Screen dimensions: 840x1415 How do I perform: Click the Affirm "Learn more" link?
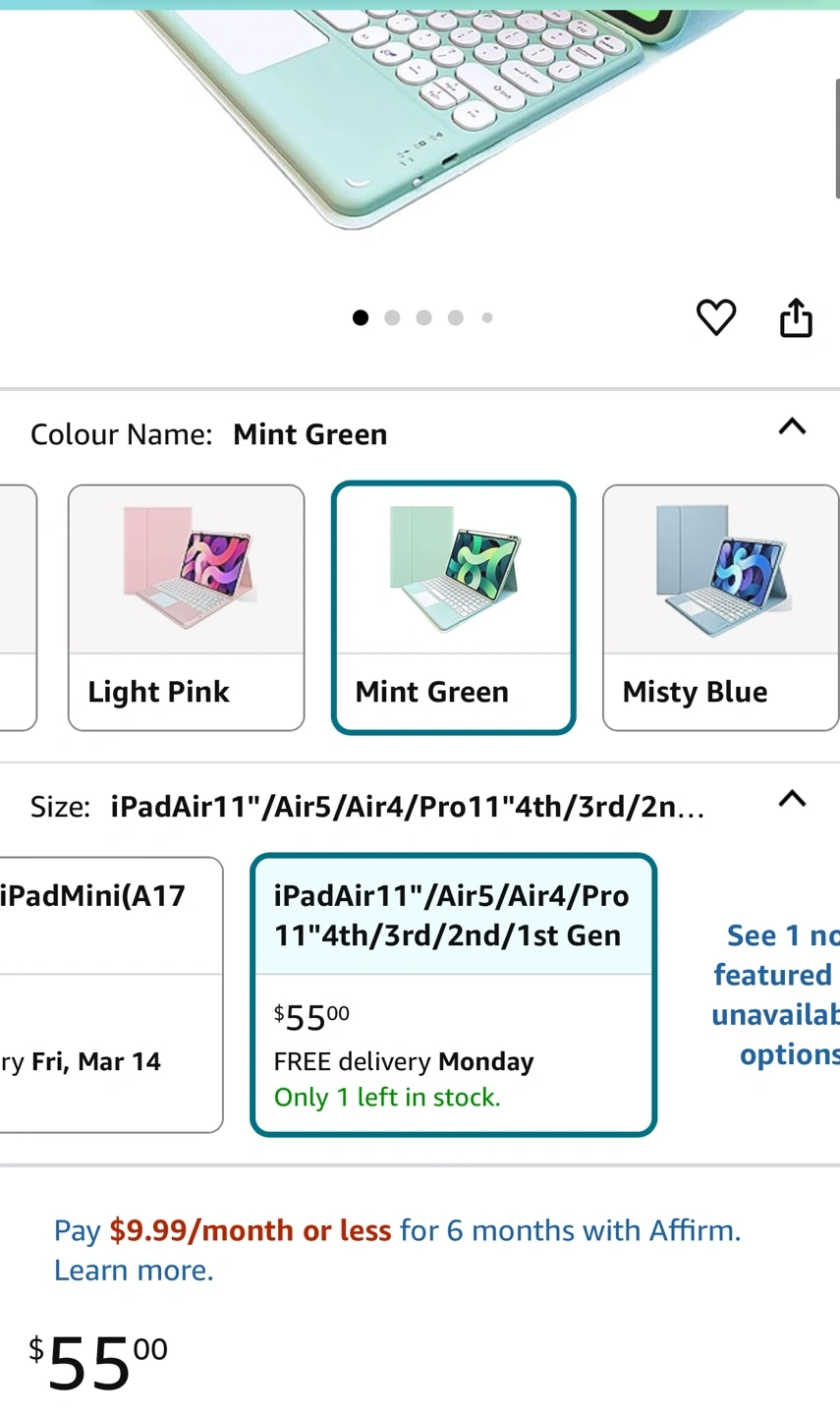(x=134, y=1271)
